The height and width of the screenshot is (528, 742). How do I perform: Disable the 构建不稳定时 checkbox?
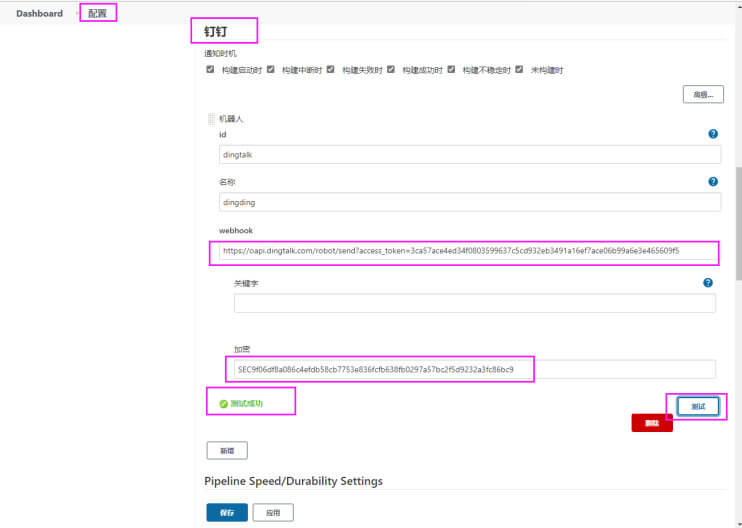pos(451,70)
